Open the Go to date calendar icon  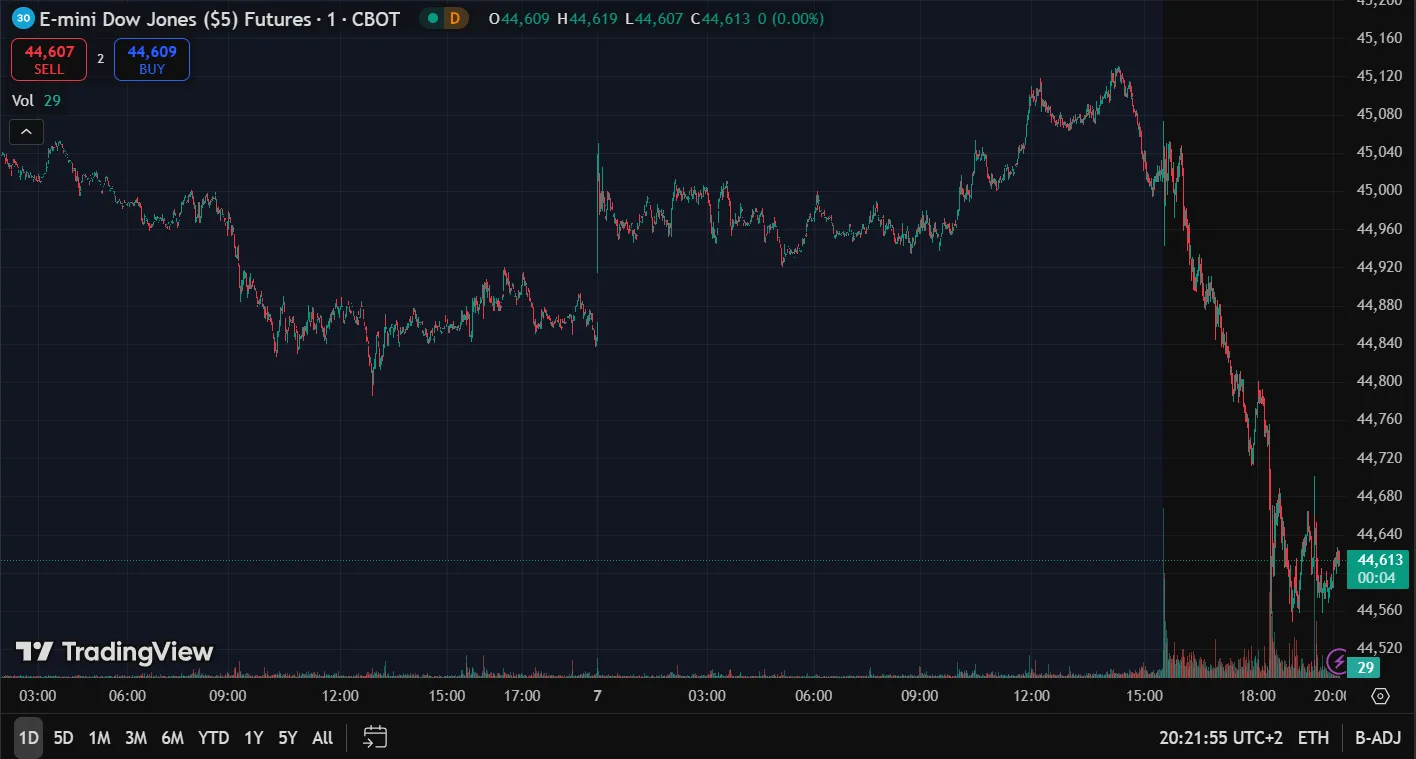coord(375,738)
